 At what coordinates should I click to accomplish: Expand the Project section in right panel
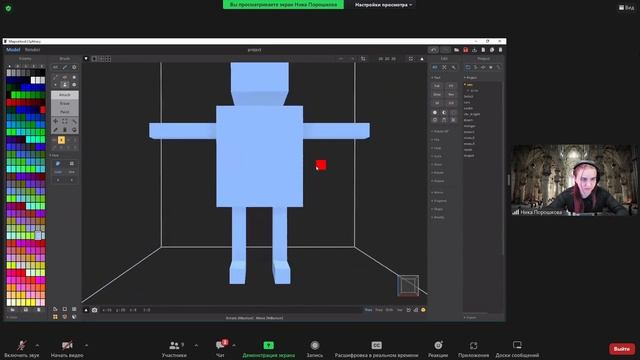(x=471, y=78)
